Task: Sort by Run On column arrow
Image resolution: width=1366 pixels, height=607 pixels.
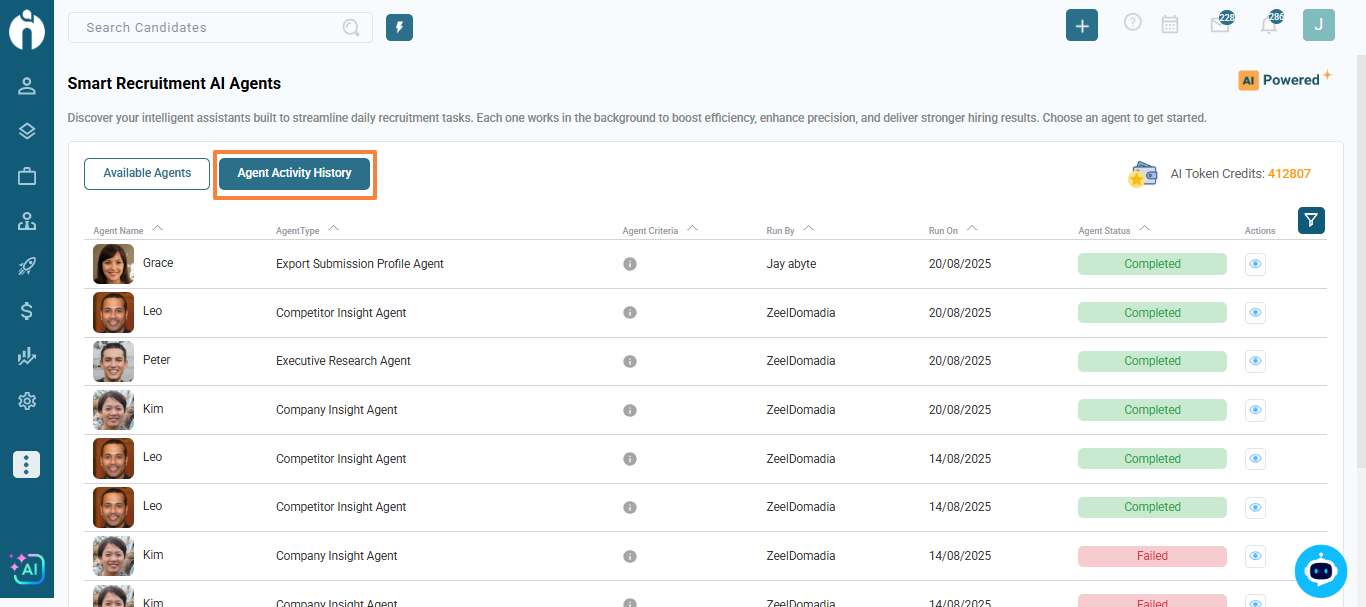Action: 971,229
